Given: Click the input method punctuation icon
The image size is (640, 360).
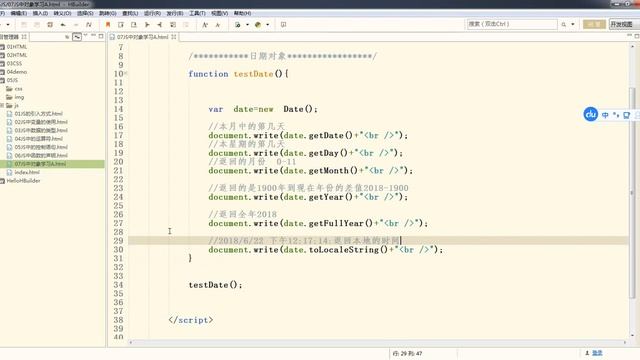Looking at the screenshot, I should 616,115.
